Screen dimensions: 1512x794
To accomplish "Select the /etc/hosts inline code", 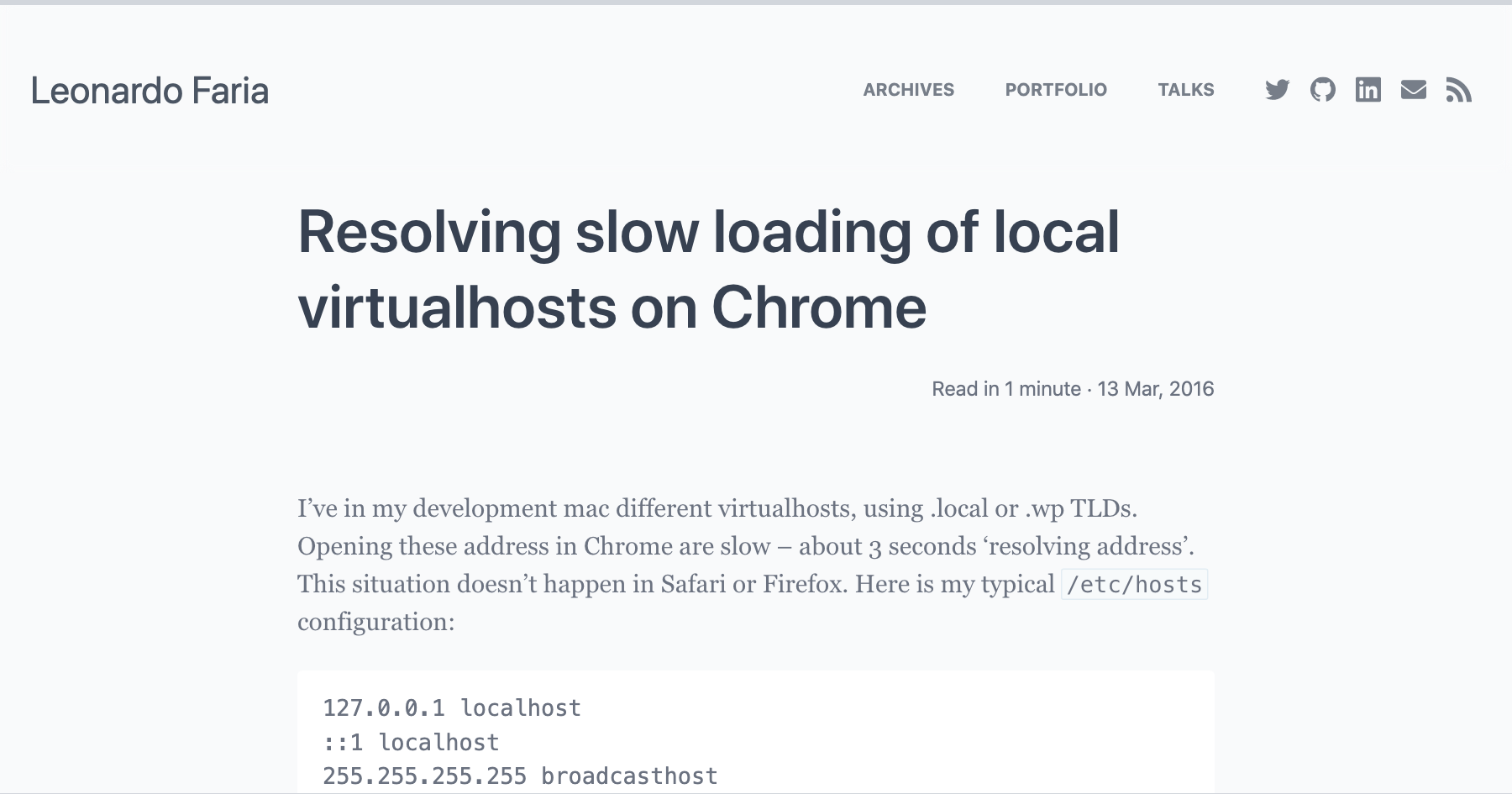I will coord(1135,584).
